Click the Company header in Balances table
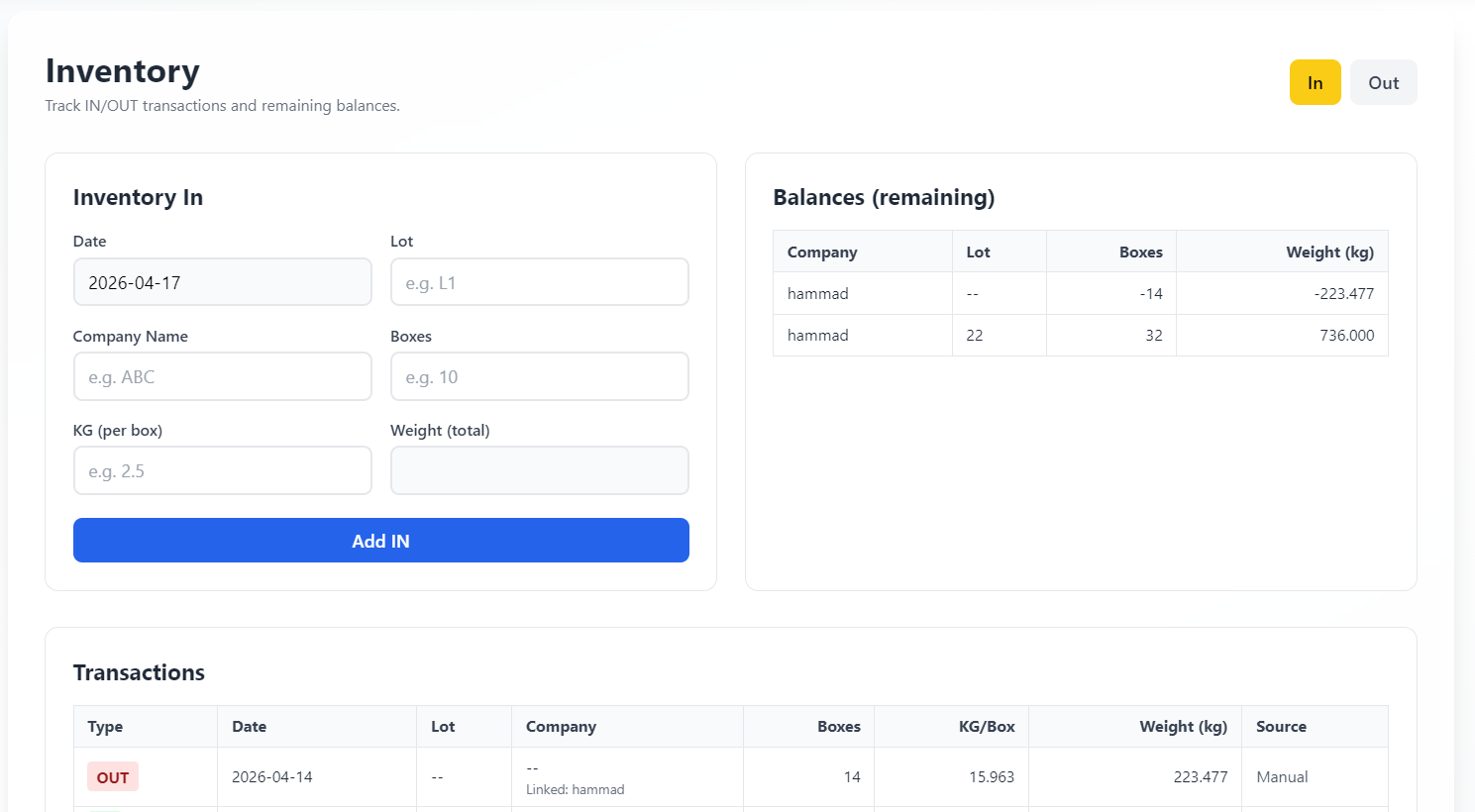 (x=863, y=252)
